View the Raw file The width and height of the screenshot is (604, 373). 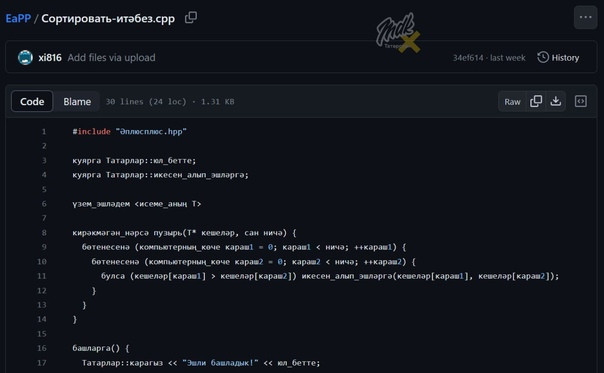[x=512, y=102]
